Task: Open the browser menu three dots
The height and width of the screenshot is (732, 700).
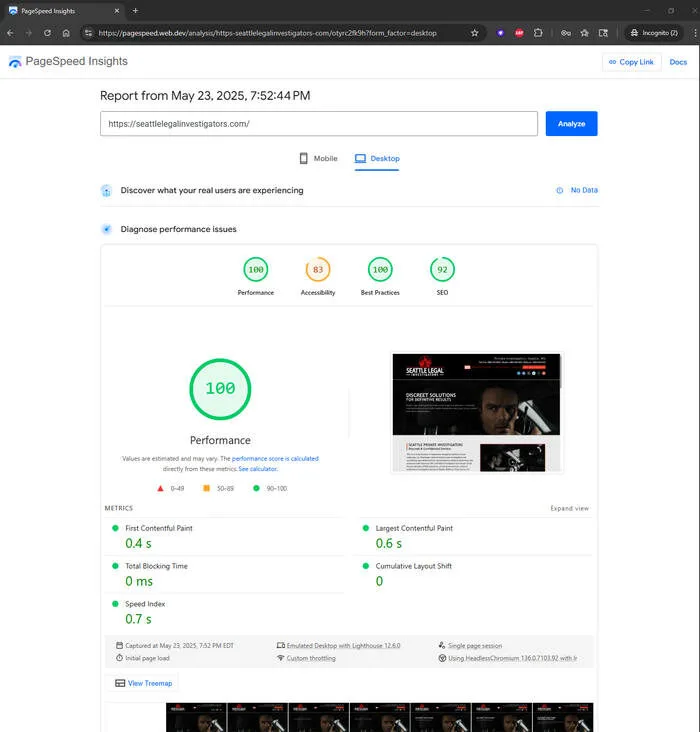Action: pos(694,33)
